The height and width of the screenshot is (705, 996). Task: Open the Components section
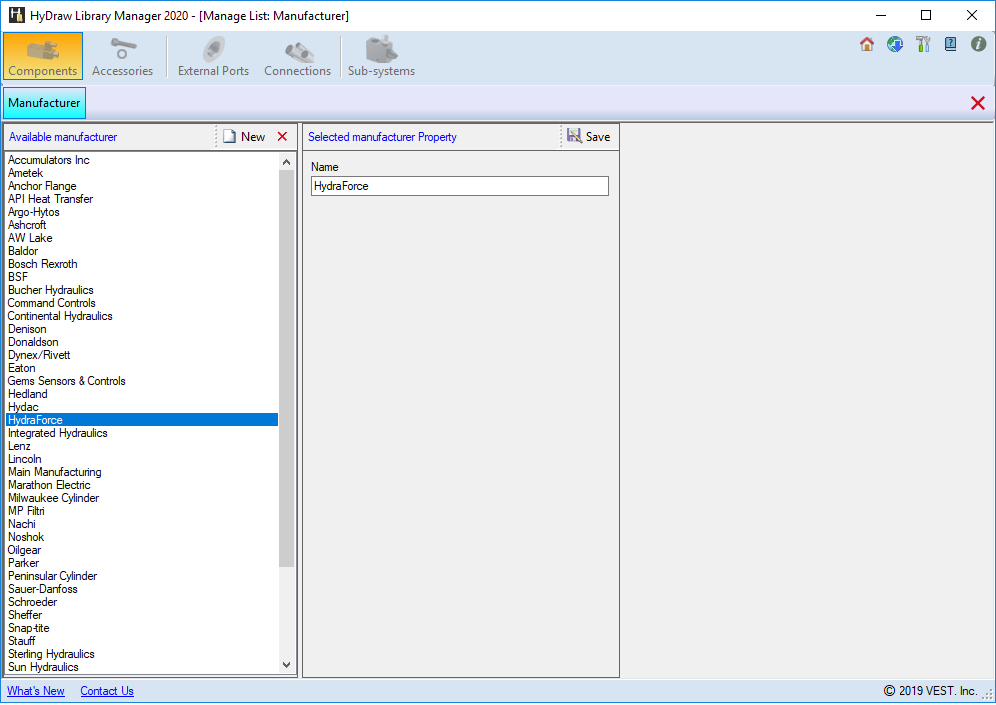43,57
